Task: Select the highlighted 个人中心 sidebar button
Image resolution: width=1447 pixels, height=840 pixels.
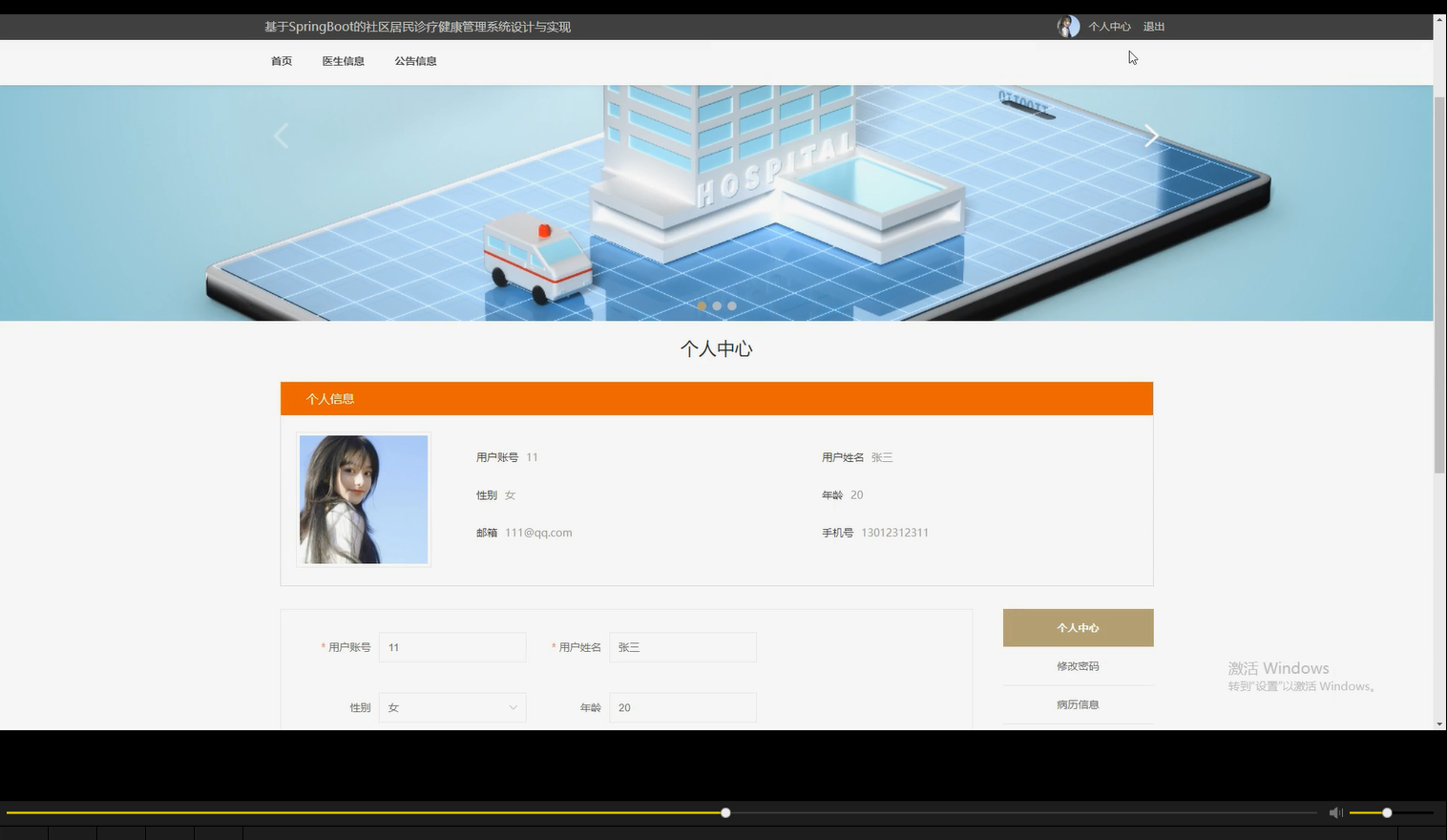Action: (1078, 627)
